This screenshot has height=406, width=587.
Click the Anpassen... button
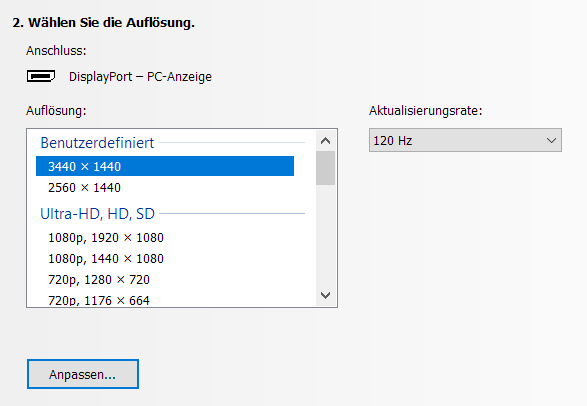click(x=83, y=374)
